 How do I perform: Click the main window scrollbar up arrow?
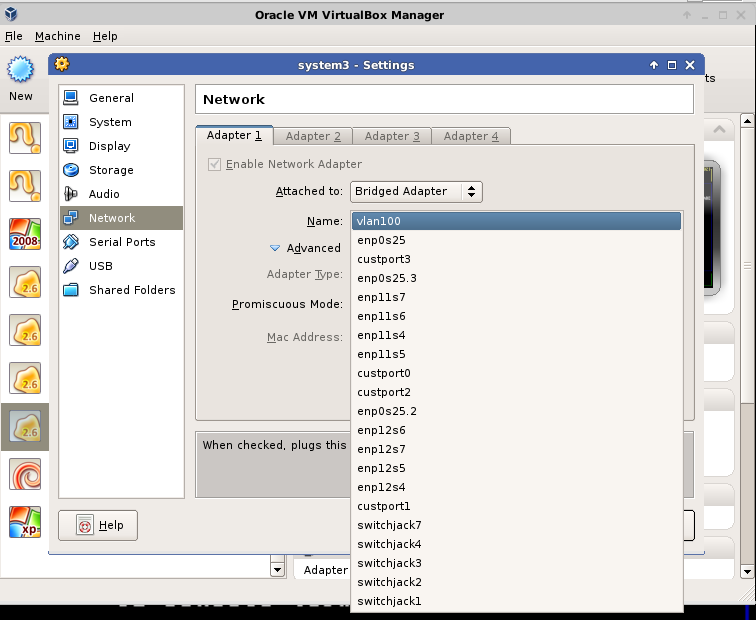[747, 121]
